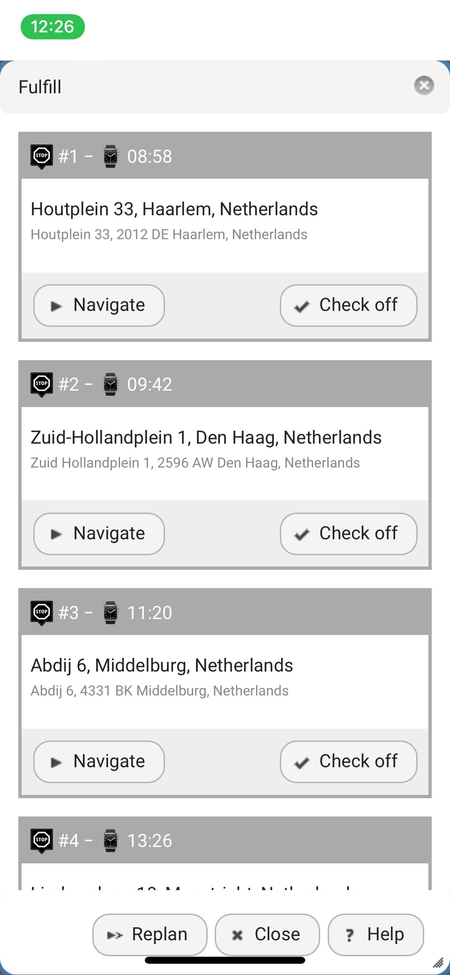Tap the watch icon beside 13:26
Image resolution: width=450 pixels, height=975 pixels.
[111, 841]
